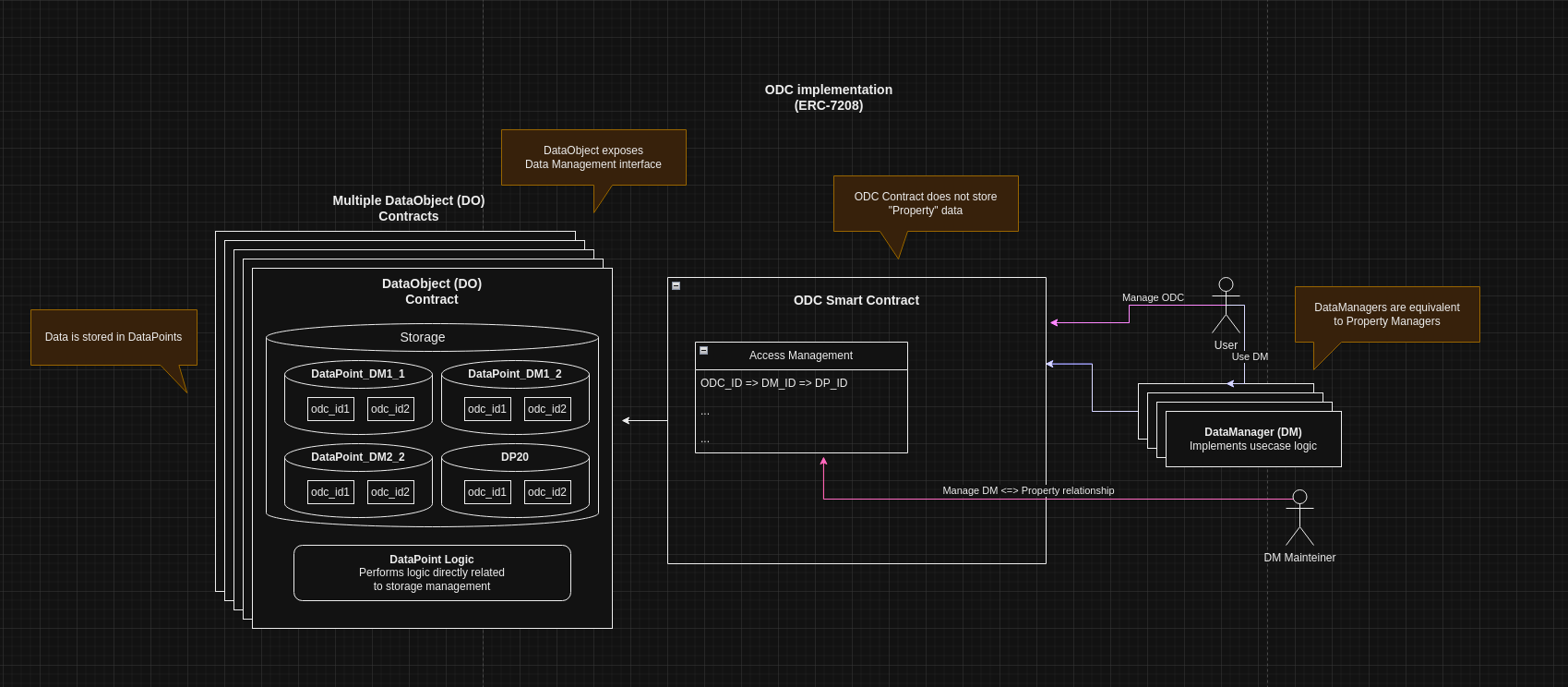Select the 'Data is stored in DataPoints' callout
Screen dimensions: 1568x687
coord(114,337)
